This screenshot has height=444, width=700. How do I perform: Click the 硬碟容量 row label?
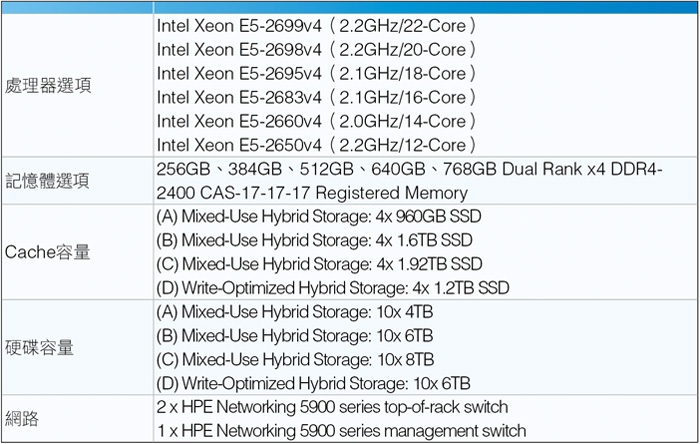39,348
